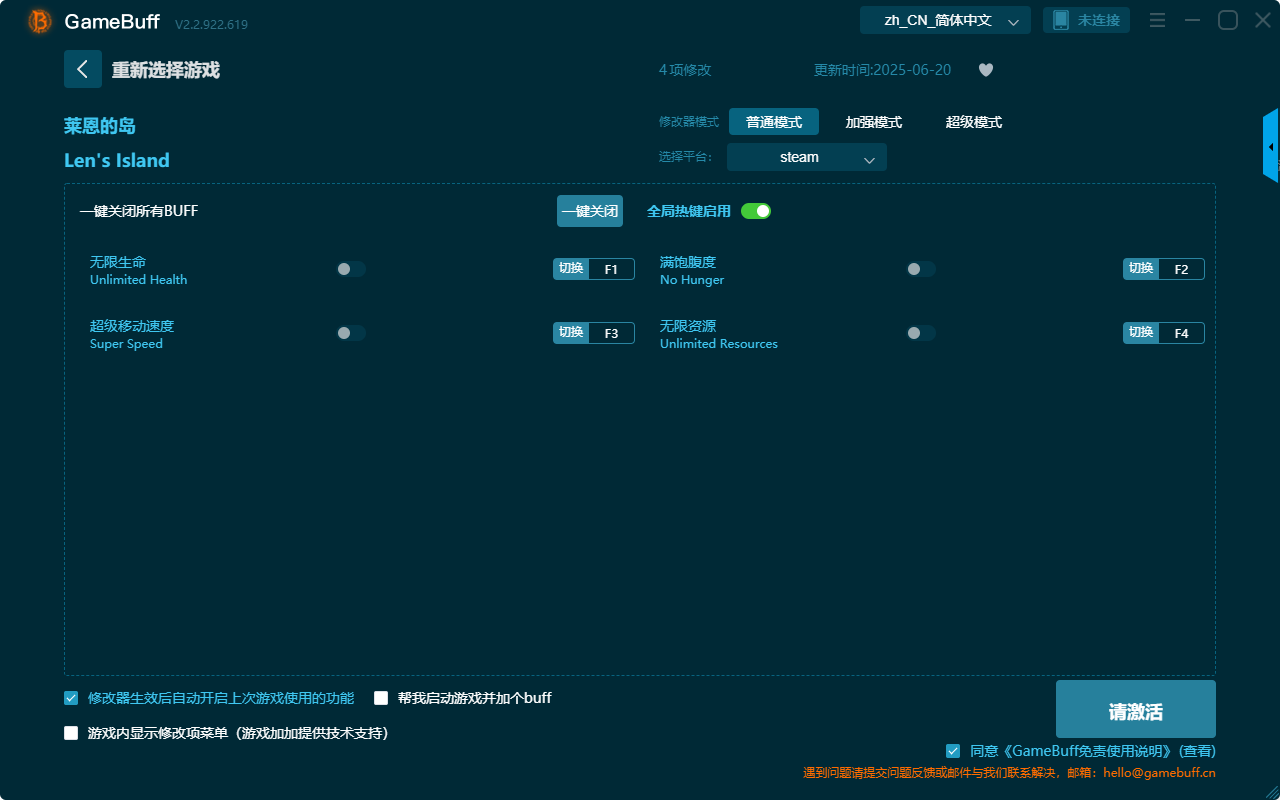Click the GameBuff flame logo
Screen dimensions: 1280x800
pos(38,20)
